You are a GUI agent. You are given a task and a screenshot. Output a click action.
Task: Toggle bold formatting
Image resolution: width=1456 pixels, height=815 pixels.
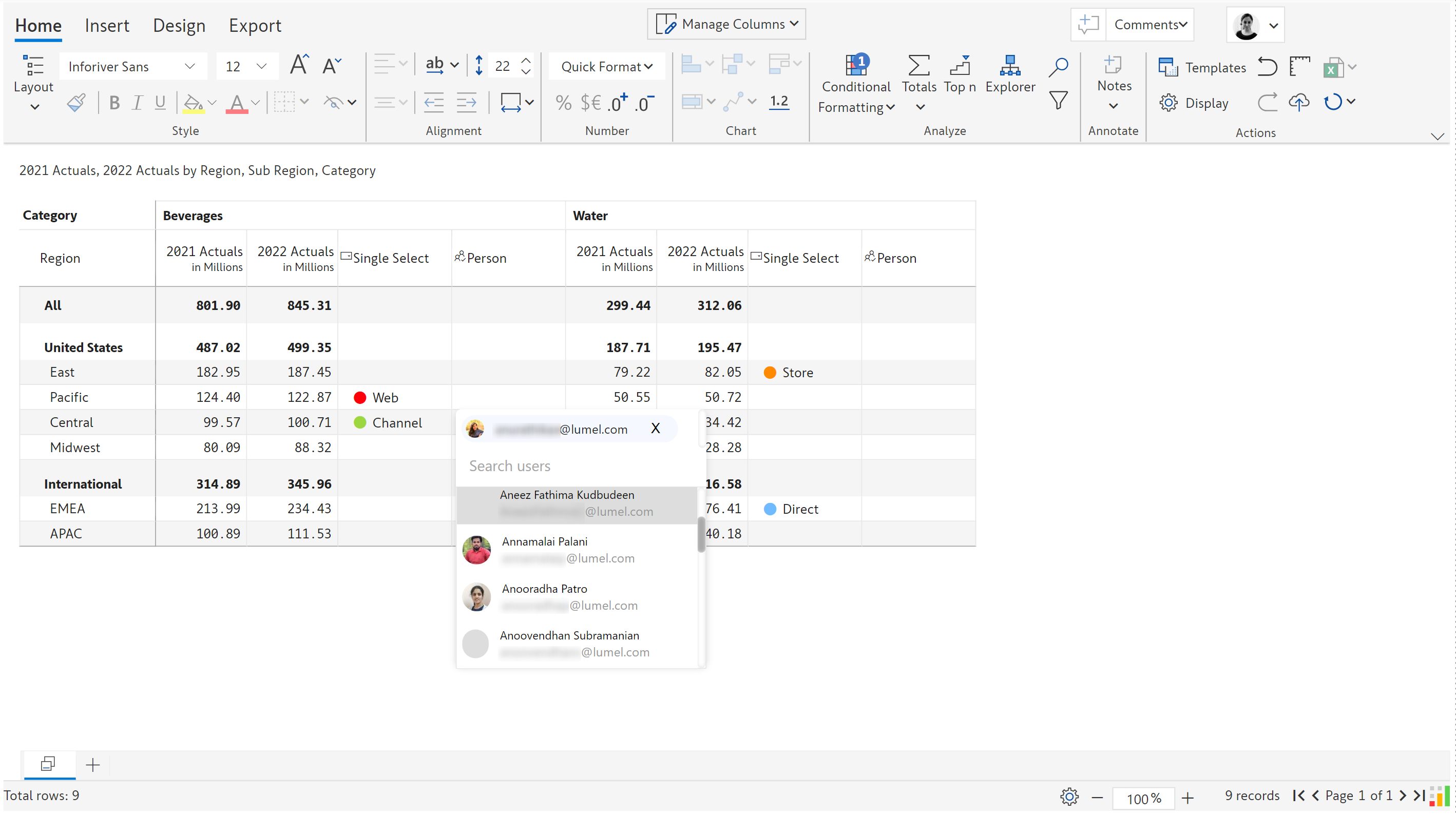[114, 102]
